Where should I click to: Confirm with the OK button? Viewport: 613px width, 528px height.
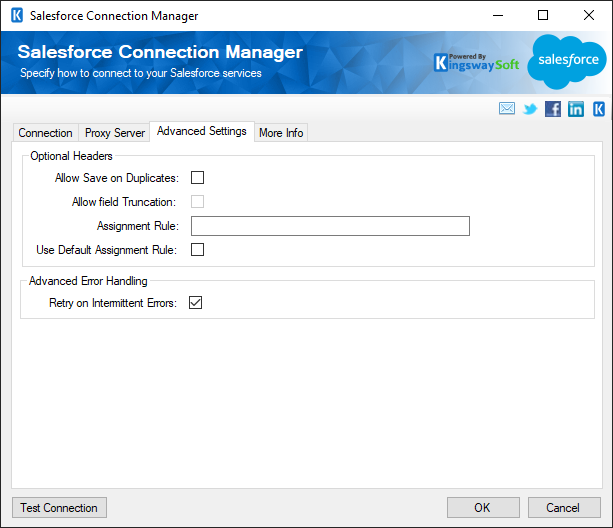(x=483, y=508)
